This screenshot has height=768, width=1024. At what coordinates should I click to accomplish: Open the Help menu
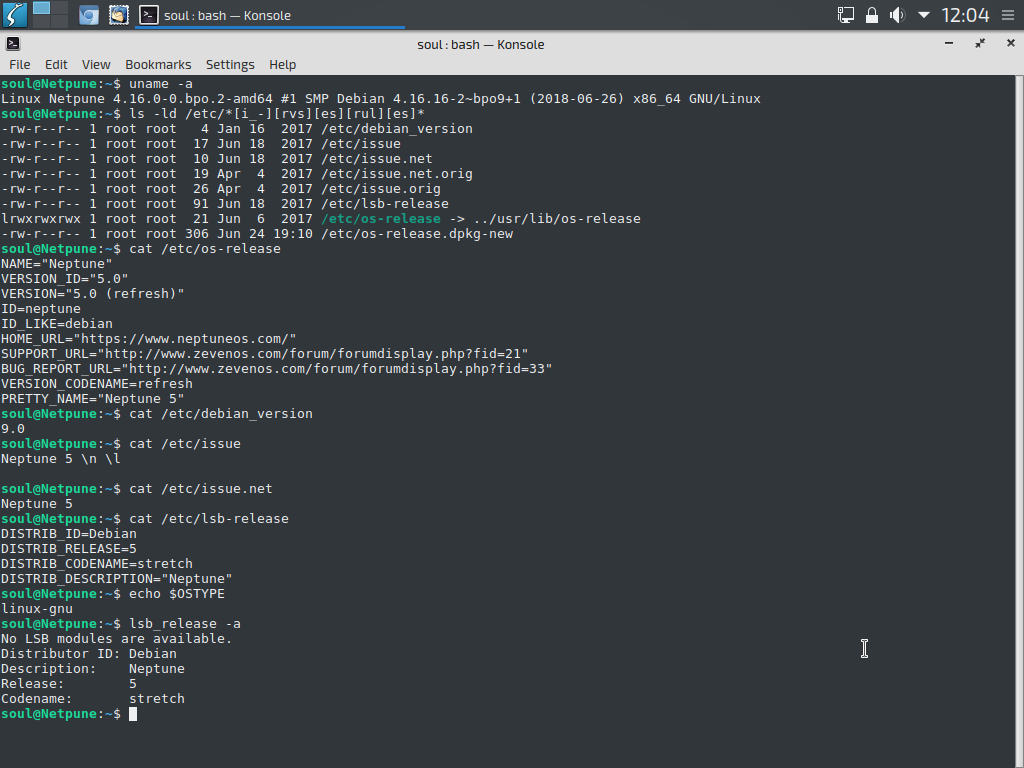[x=282, y=64]
